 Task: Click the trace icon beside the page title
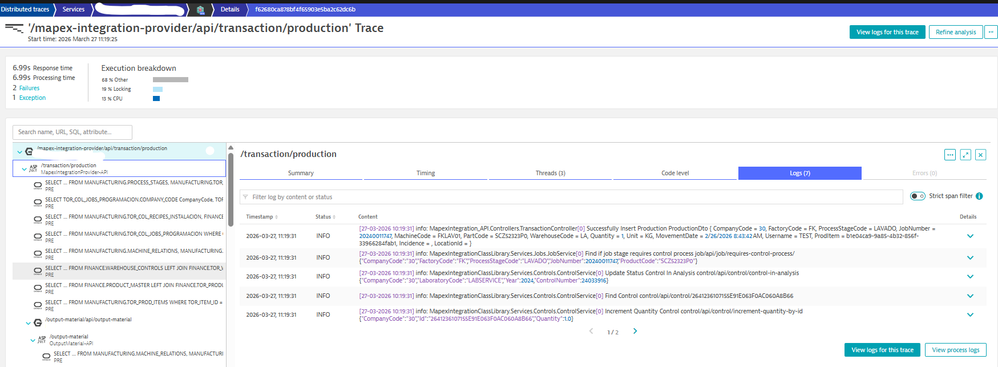click(x=15, y=28)
